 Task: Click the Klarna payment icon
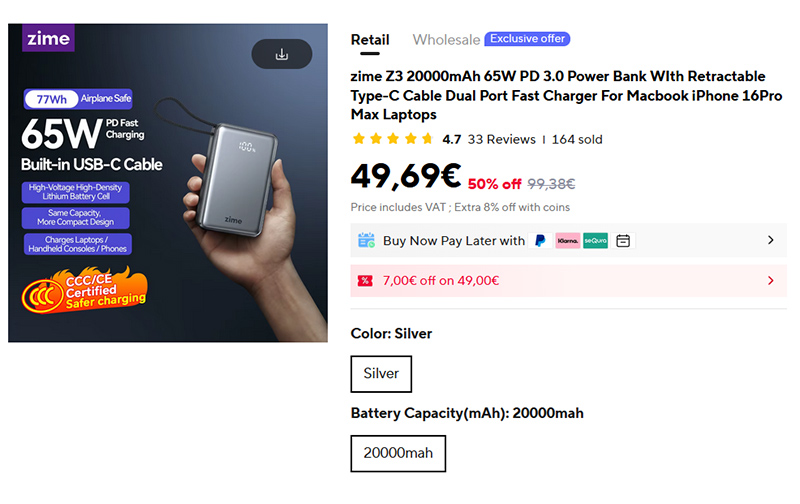[567, 241]
